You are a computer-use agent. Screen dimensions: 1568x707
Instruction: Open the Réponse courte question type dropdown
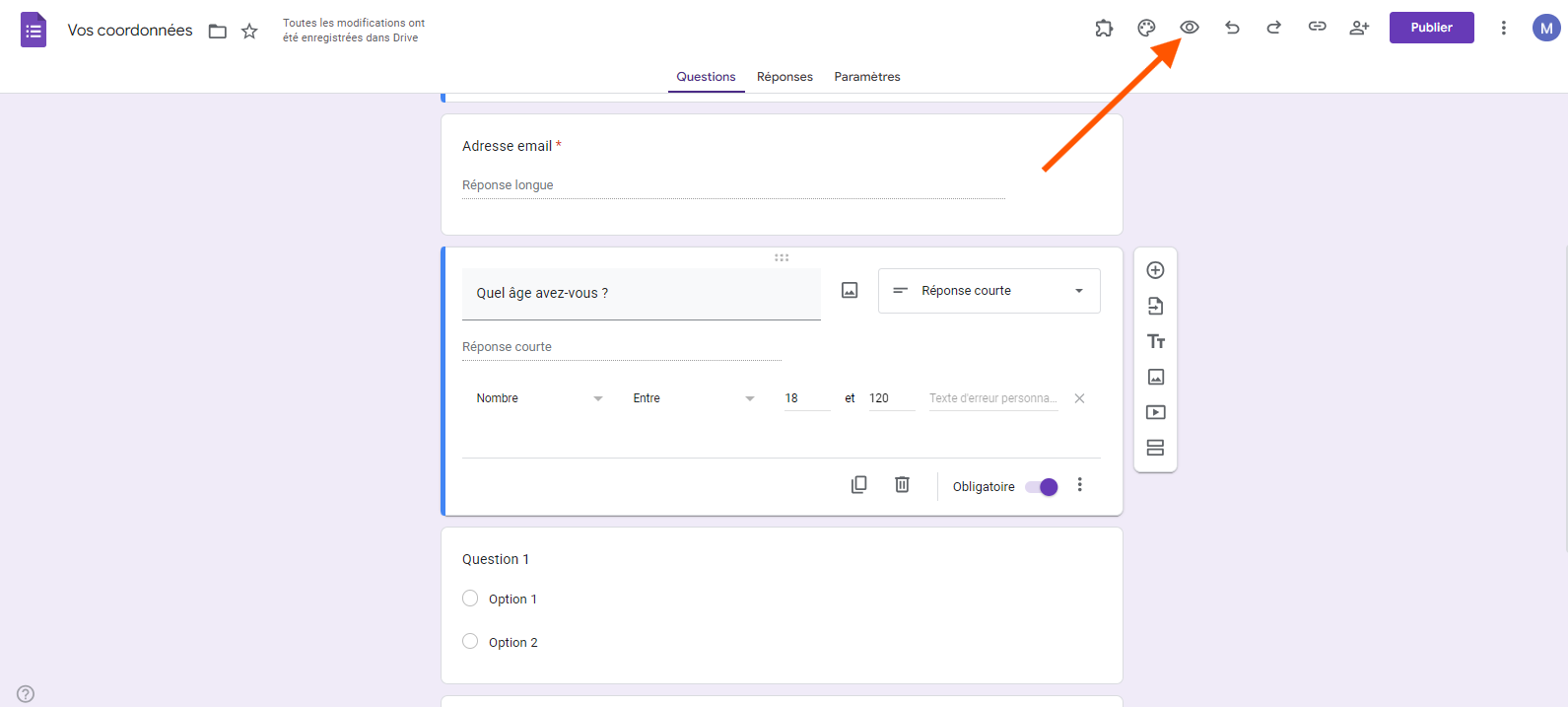(x=989, y=291)
